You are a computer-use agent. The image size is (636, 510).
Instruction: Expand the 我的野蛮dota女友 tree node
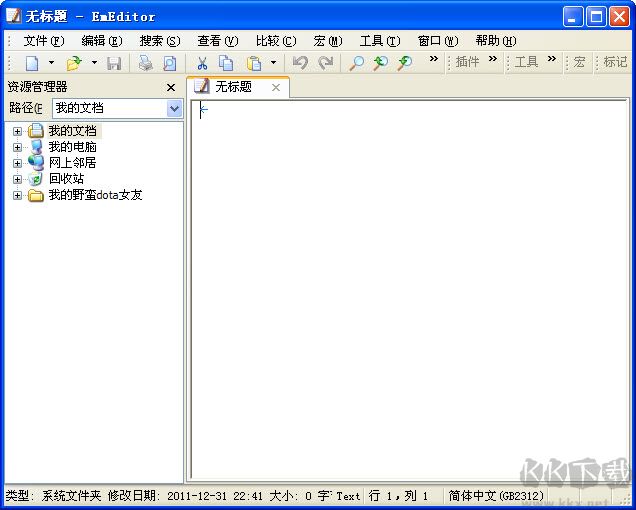point(17,195)
